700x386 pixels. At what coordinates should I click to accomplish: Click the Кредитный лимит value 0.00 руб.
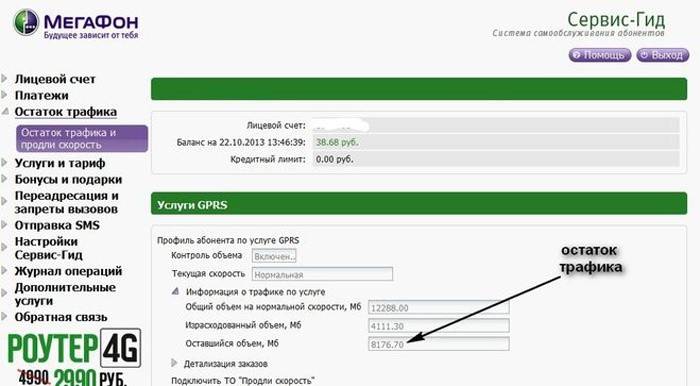point(334,159)
